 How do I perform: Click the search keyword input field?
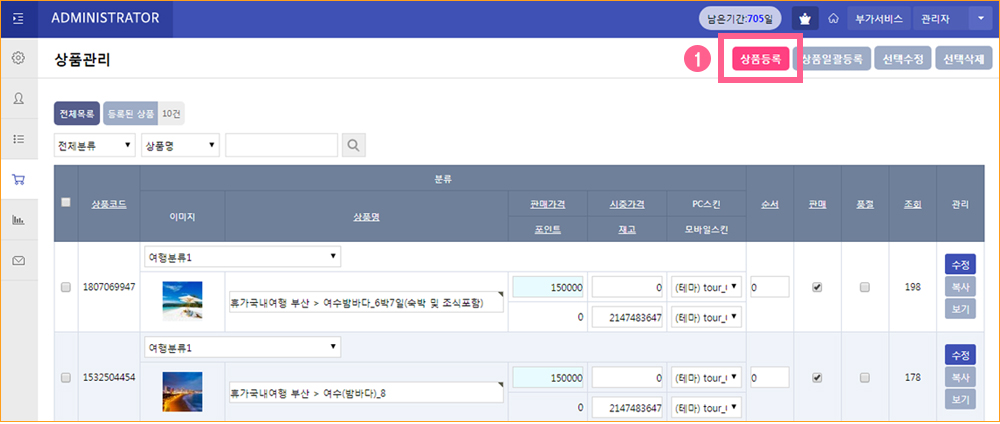(x=281, y=145)
